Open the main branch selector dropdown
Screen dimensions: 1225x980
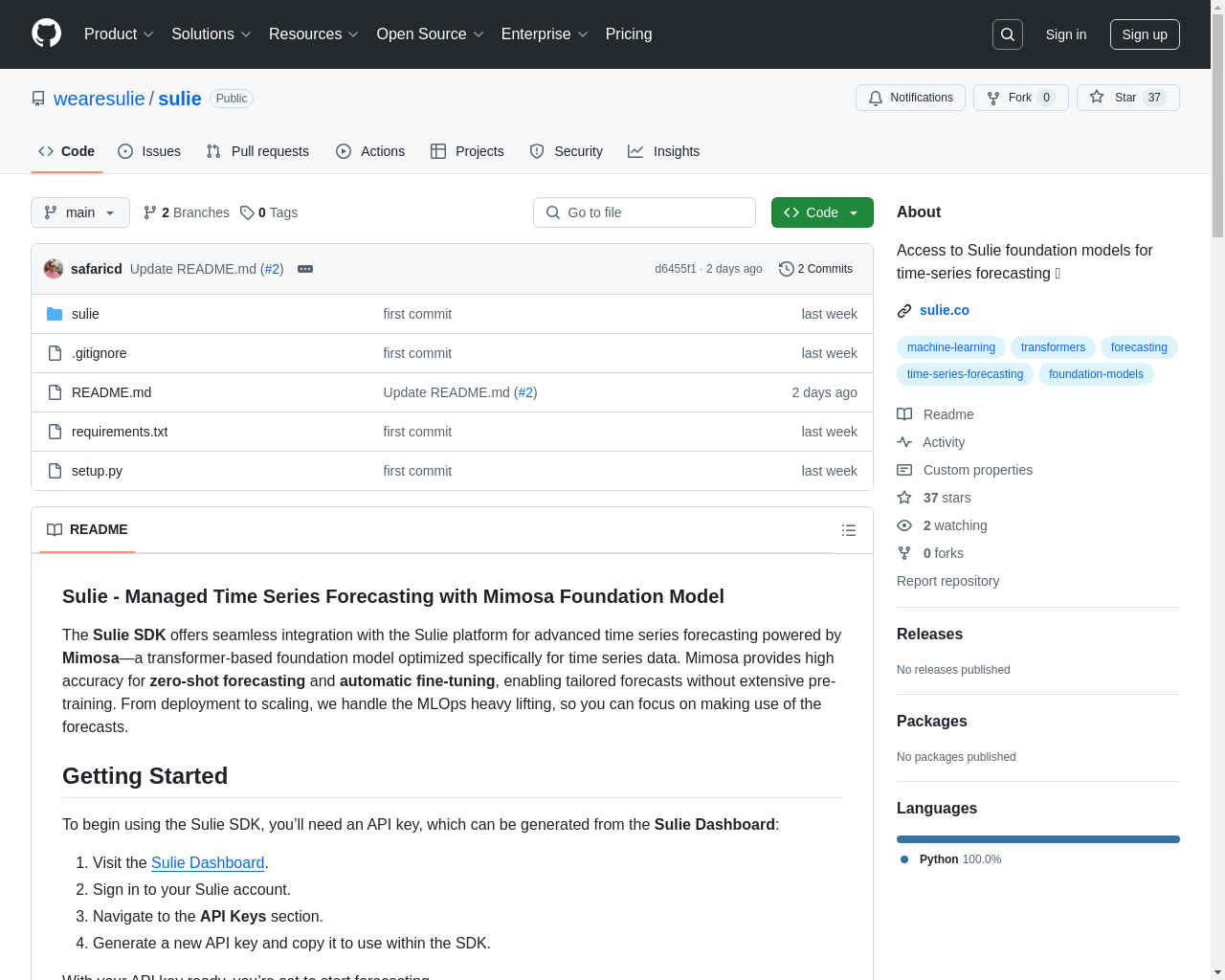pyautogui.click(x=80, y=212)
